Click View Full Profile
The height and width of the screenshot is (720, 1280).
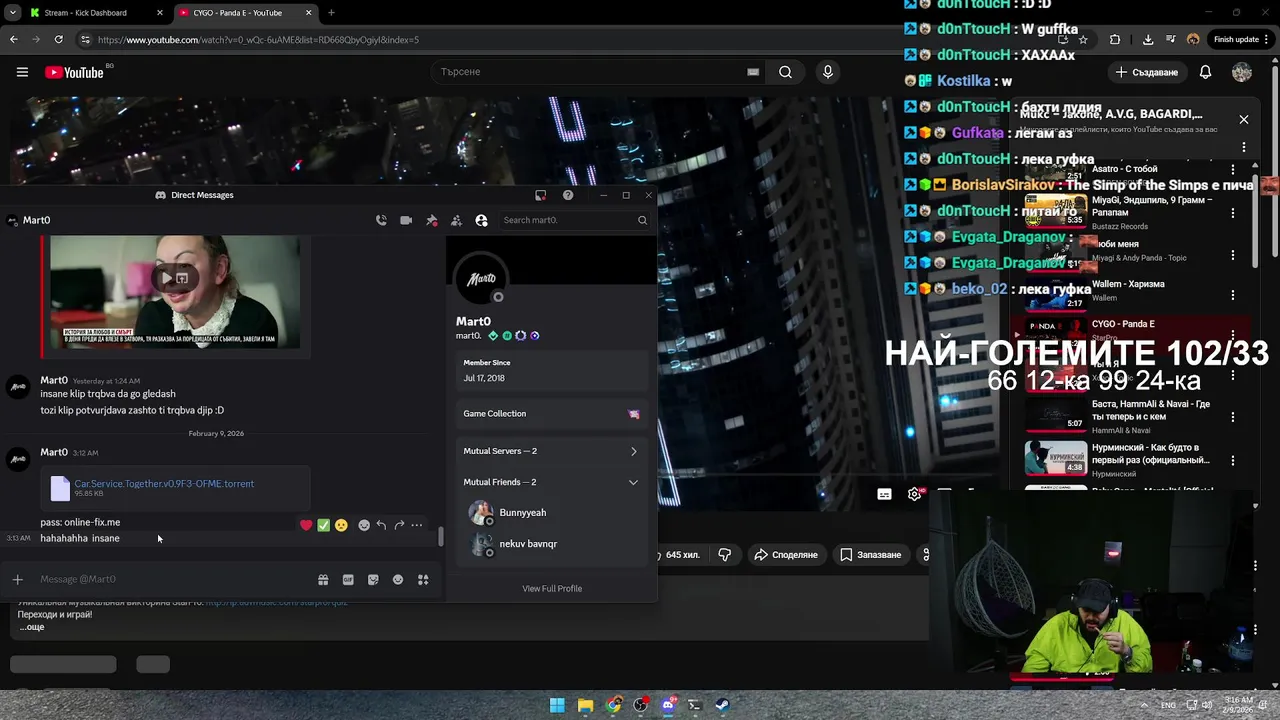pyautogui.click(x=552, y=589)
